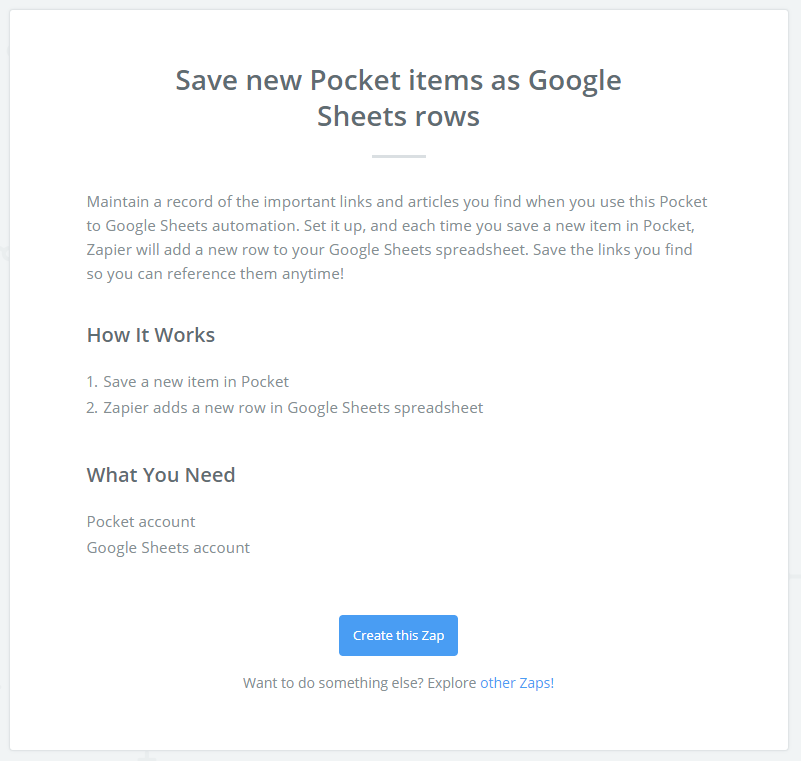Image resolution: width=801 pixels, height=761 pixels.
Task: Open the other Zaps! link
Action: [517, 683]
